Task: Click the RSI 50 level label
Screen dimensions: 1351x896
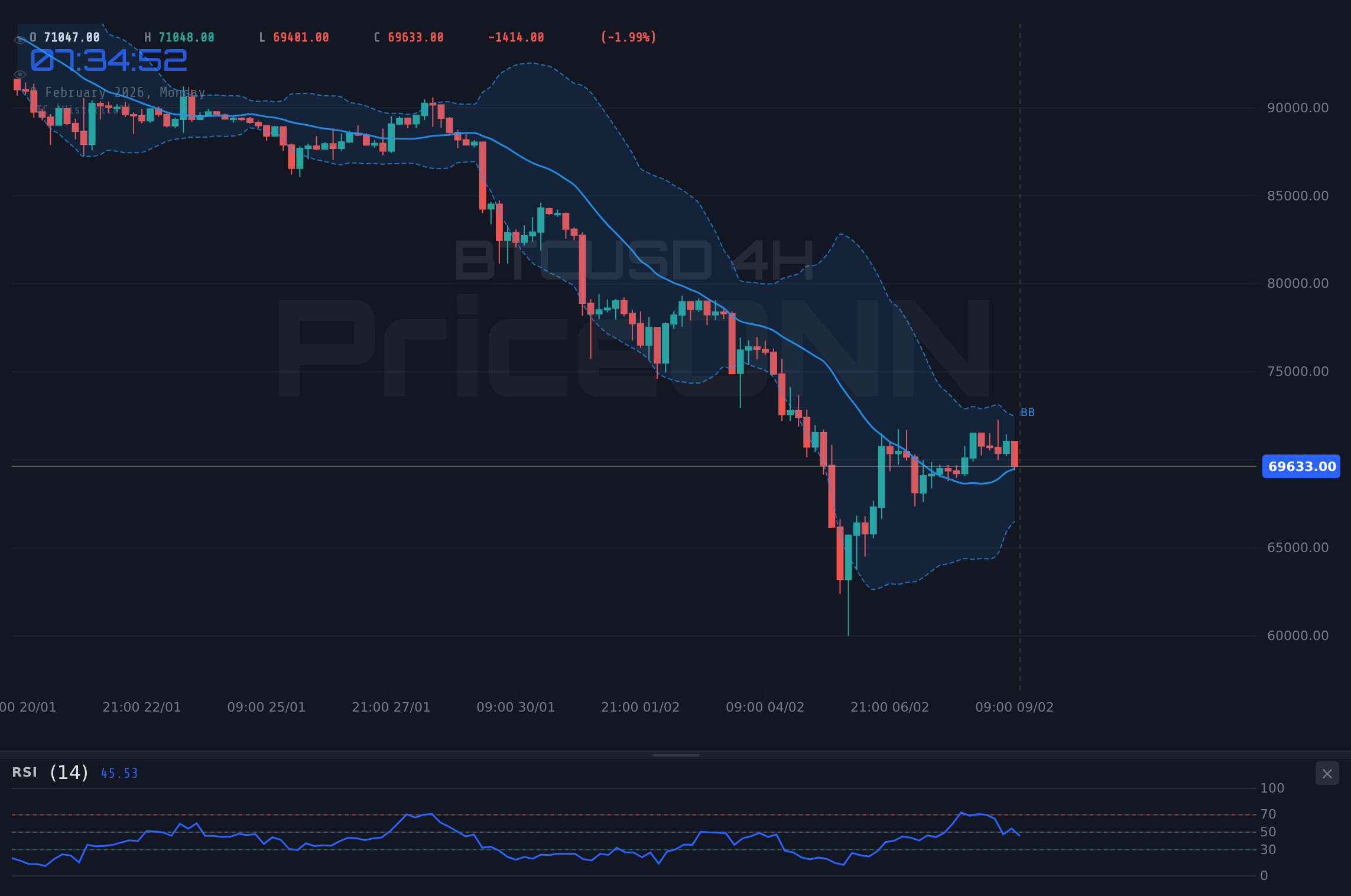Action: [x=1268, y=832]
